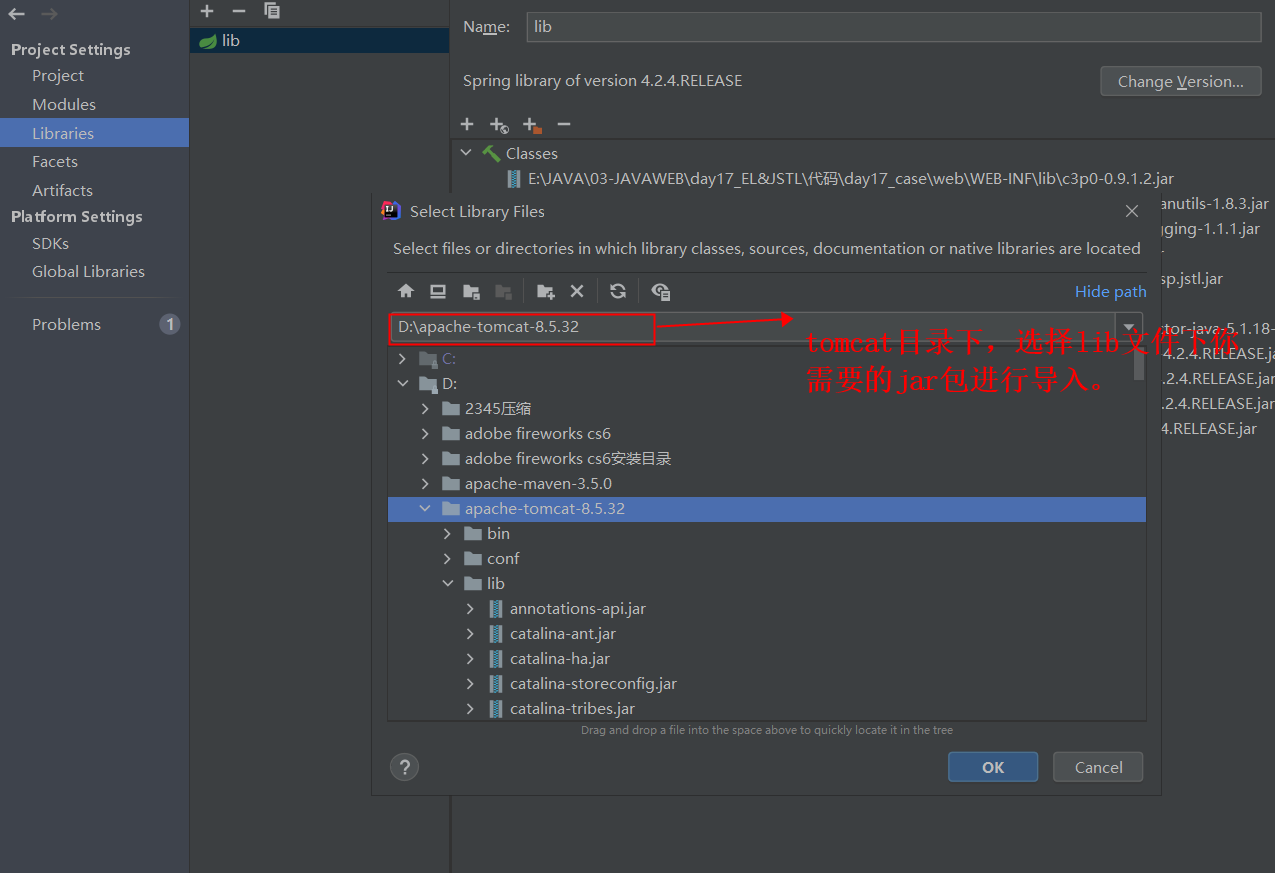Select adobe fireworks cs6安装目录 folder
The image size is (1275, 873).
tap(568, 459)
